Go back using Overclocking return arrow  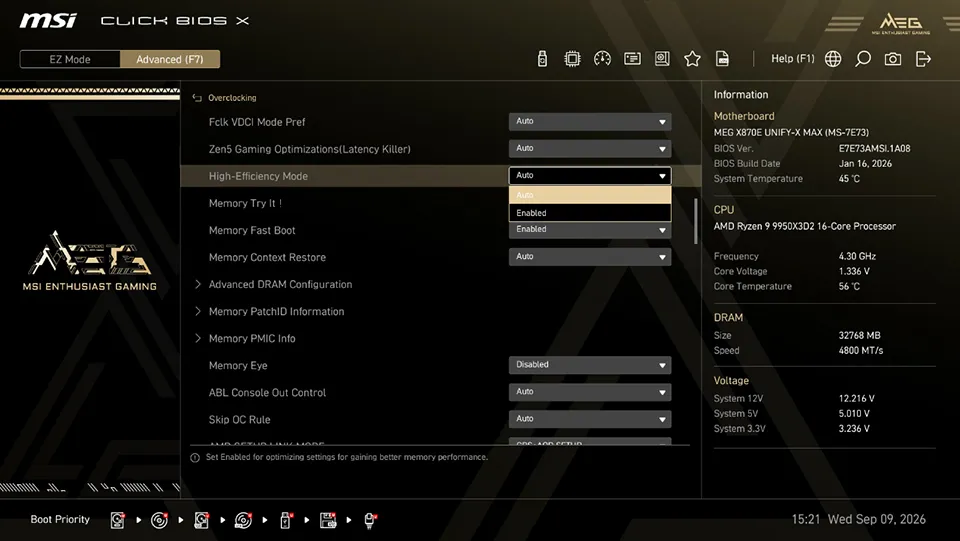click(197, 98)
